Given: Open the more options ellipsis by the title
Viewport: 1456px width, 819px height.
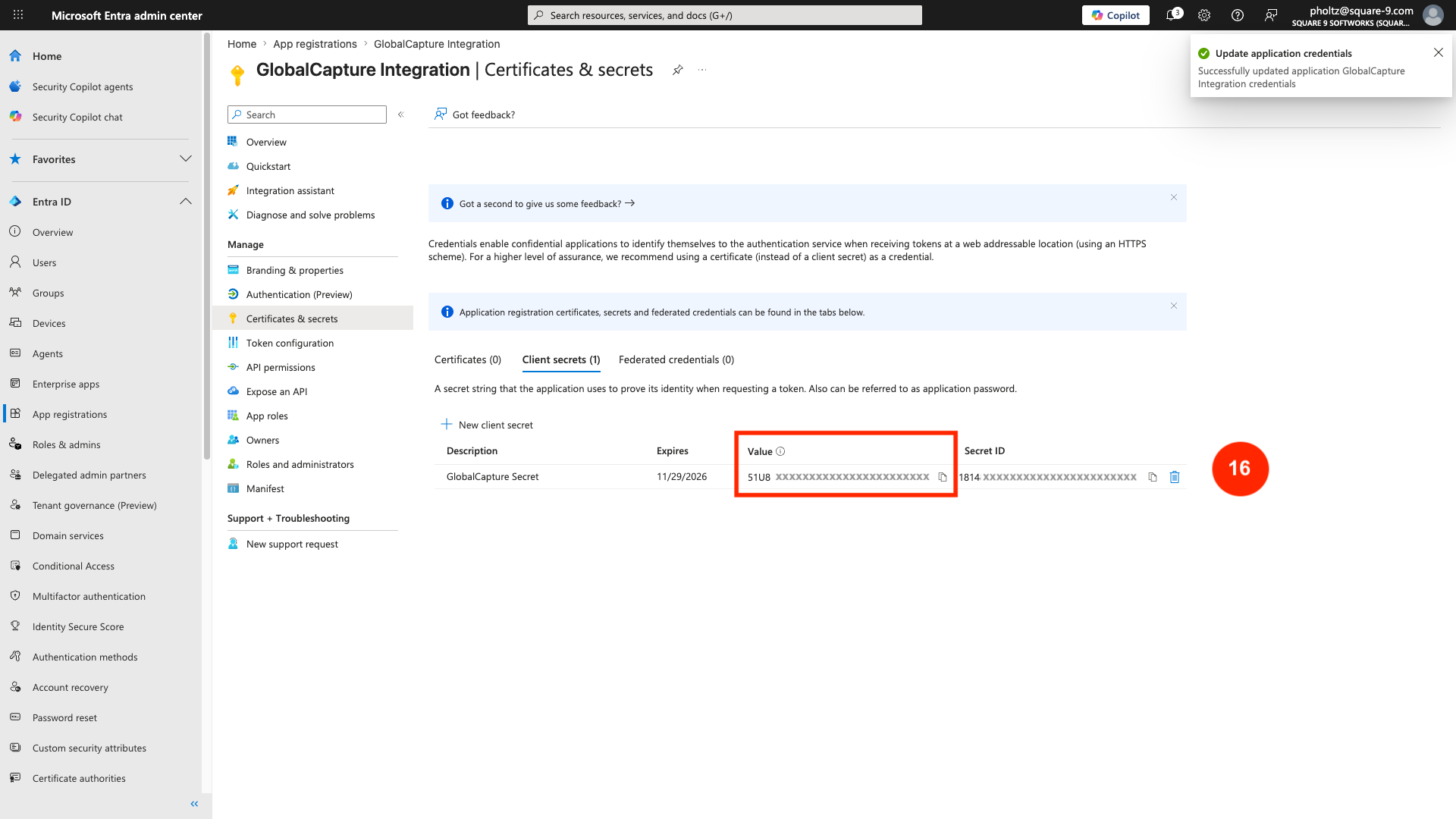Looking at the screenshot, I should pyautogui.click(x=702, y=70).
